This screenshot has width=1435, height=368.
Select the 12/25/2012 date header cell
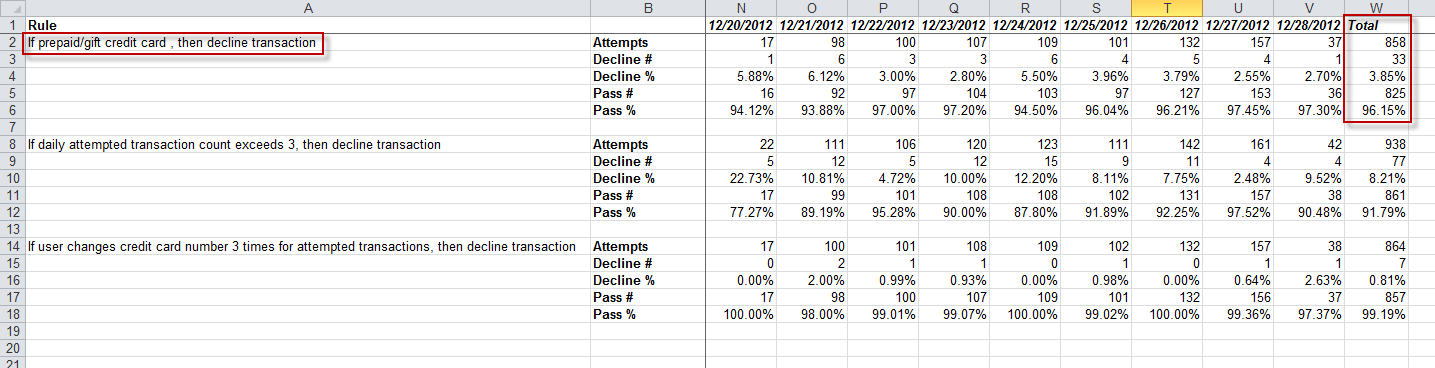point(1096,25)
